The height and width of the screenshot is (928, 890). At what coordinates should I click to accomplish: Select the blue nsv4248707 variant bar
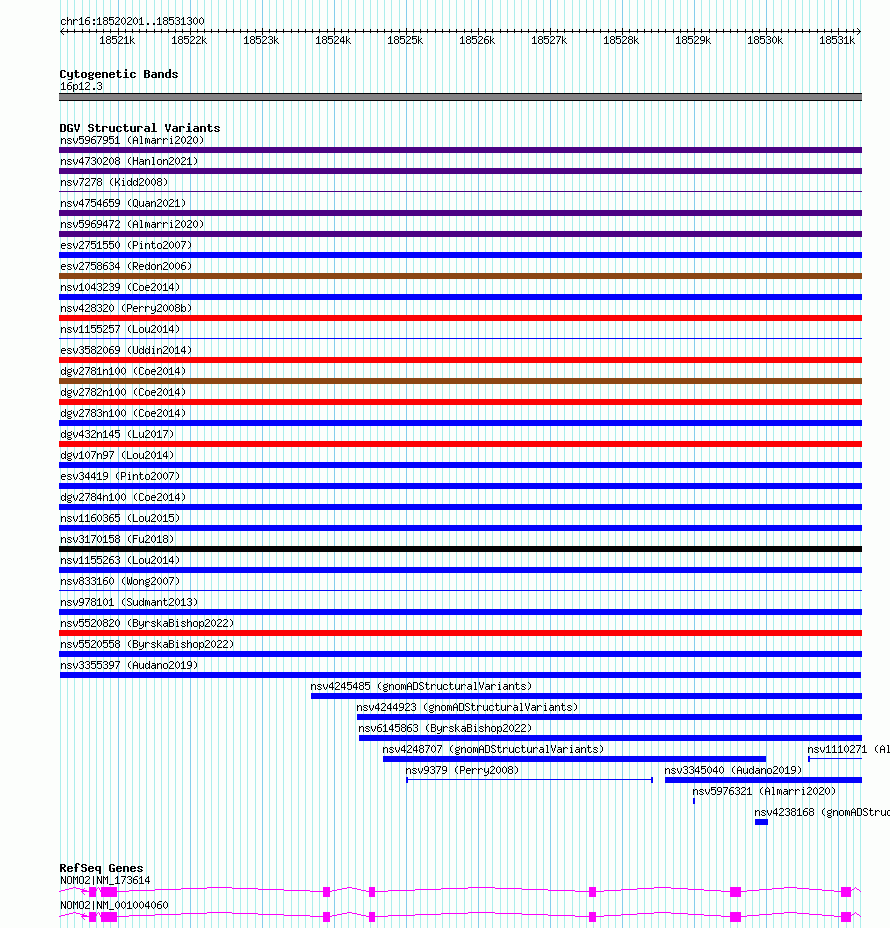[x=575, y=759]
